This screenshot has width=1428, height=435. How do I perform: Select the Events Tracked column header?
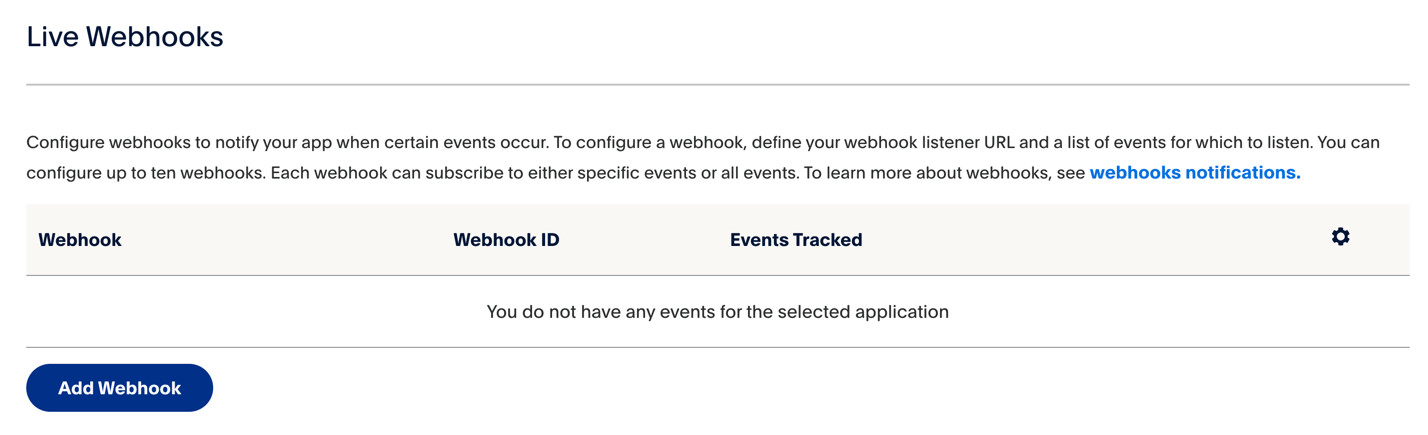point(796,240)
